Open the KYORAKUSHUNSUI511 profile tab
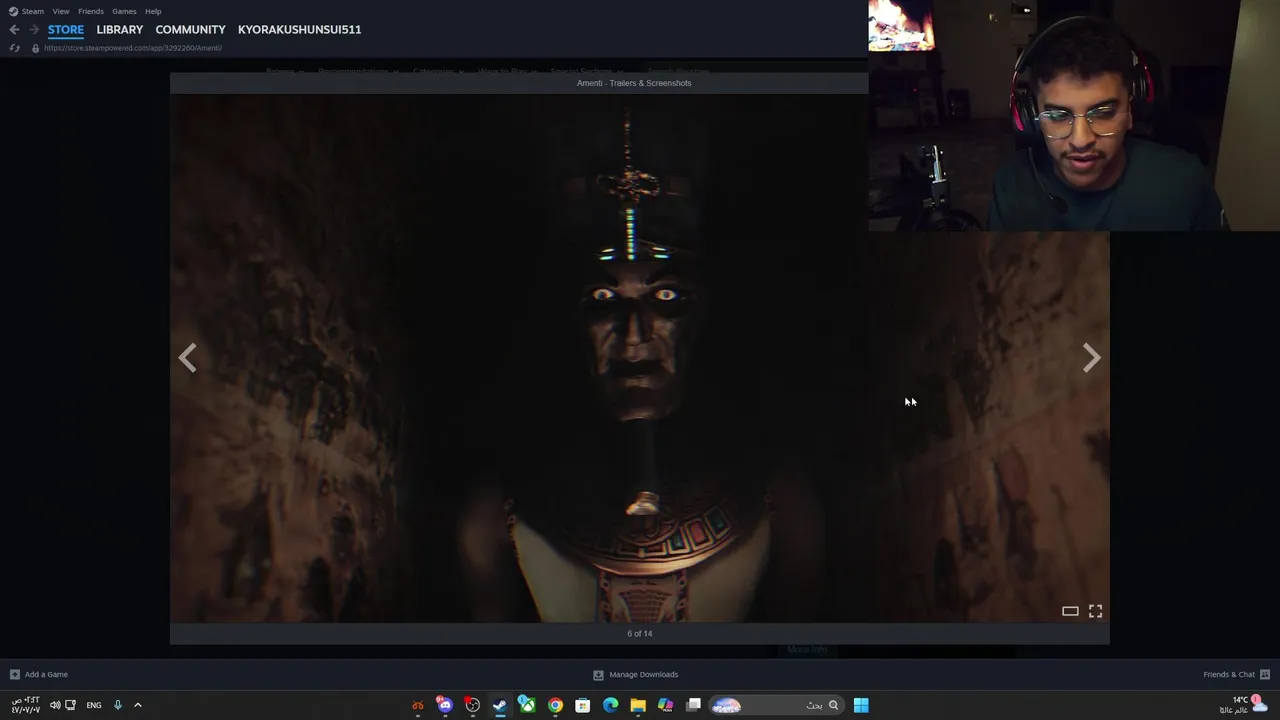Screen dimensions: 1280x720 pos(299,30)
